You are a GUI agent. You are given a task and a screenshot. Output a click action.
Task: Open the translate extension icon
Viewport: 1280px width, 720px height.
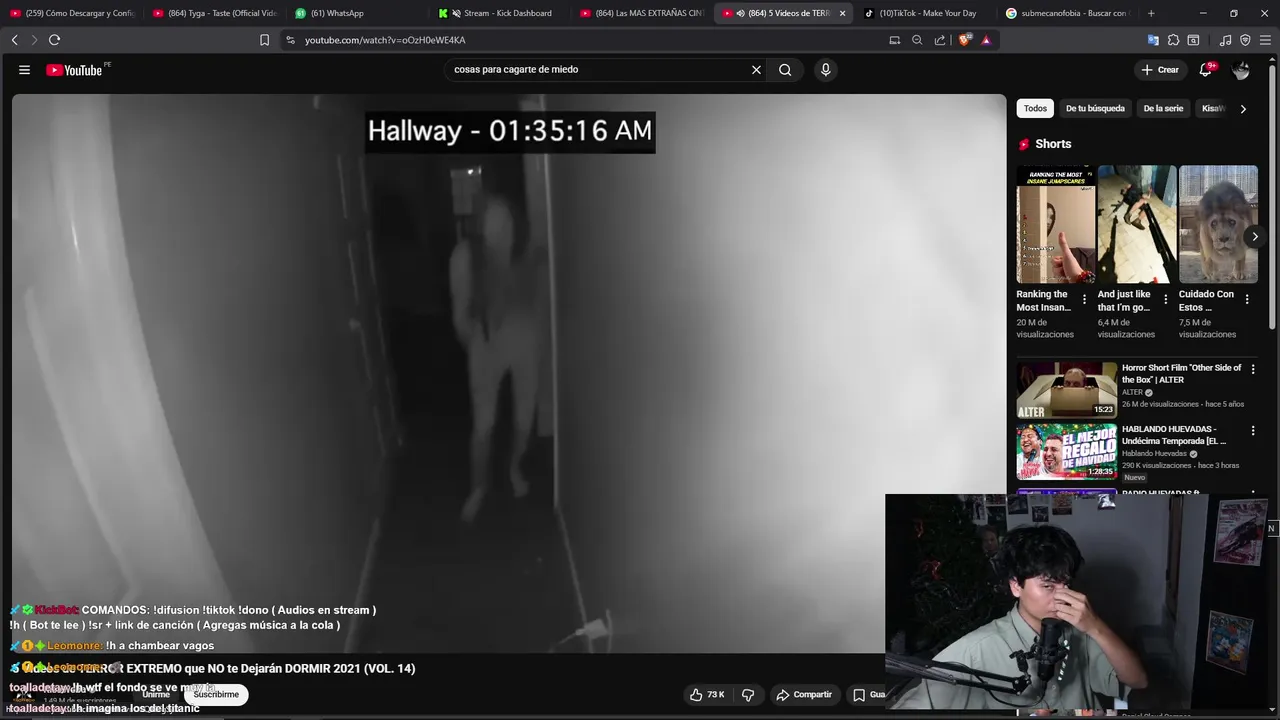[1153, 40]
